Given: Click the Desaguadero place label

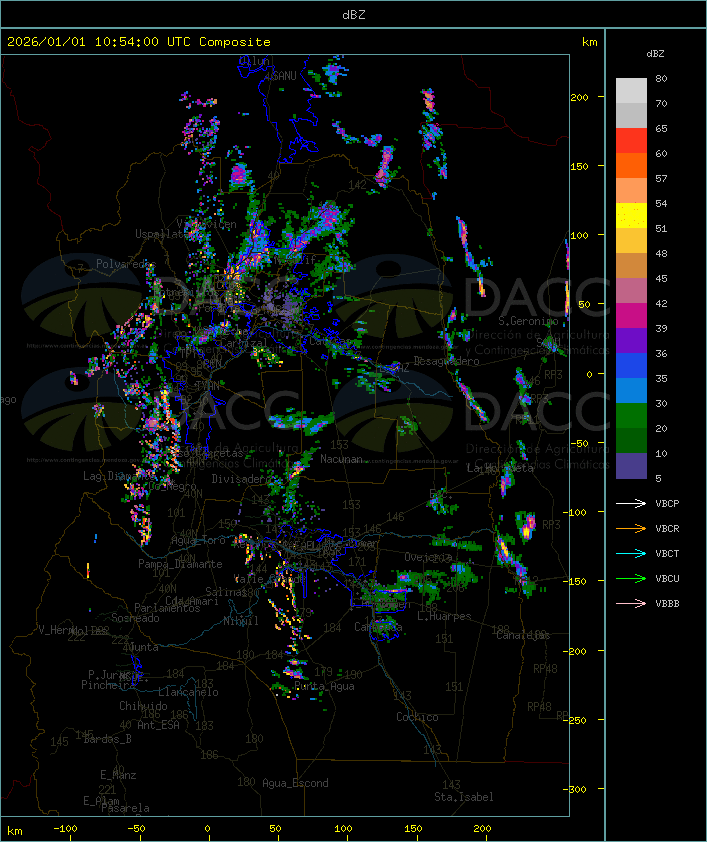Looking at the screenshot, I should coord(446,361).
